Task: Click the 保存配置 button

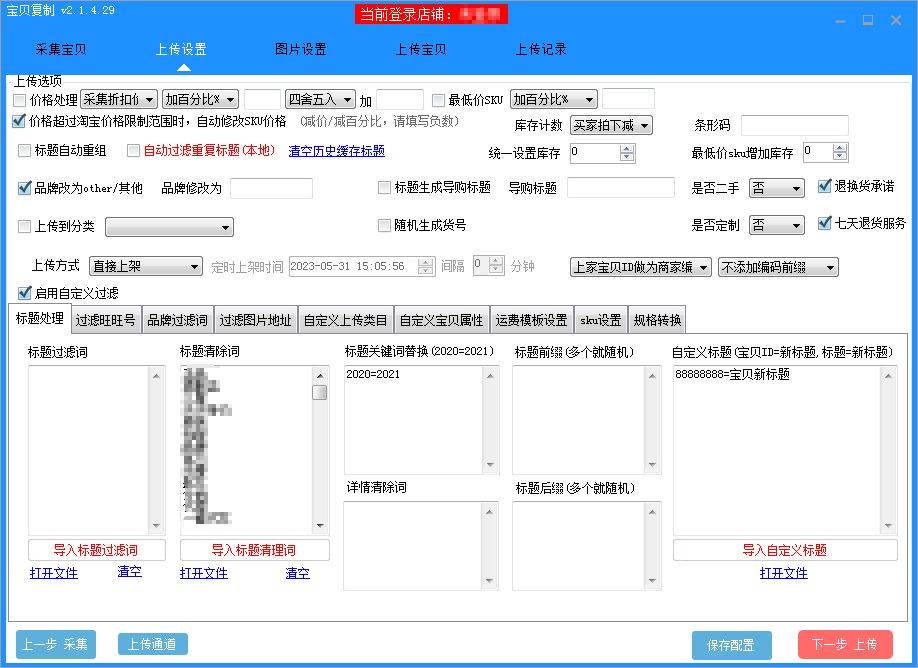Action: pyautogui.click(x=731, y=645)
